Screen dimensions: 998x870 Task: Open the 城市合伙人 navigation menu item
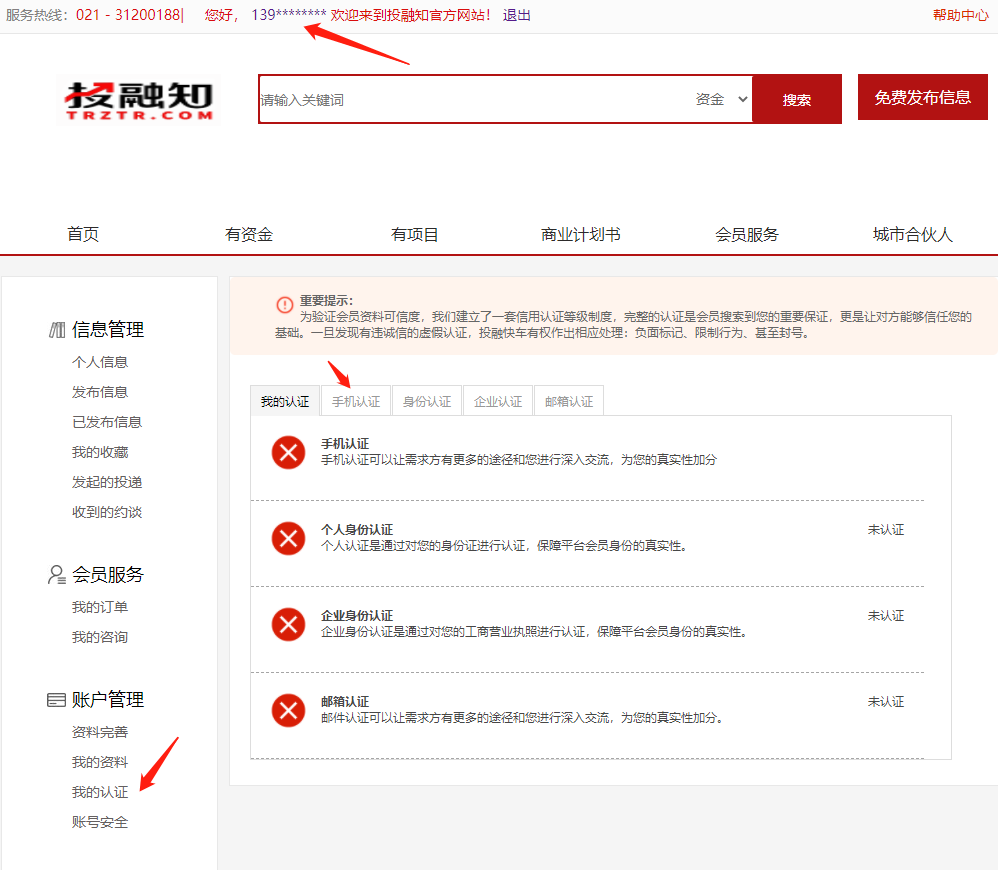point(912,234)
